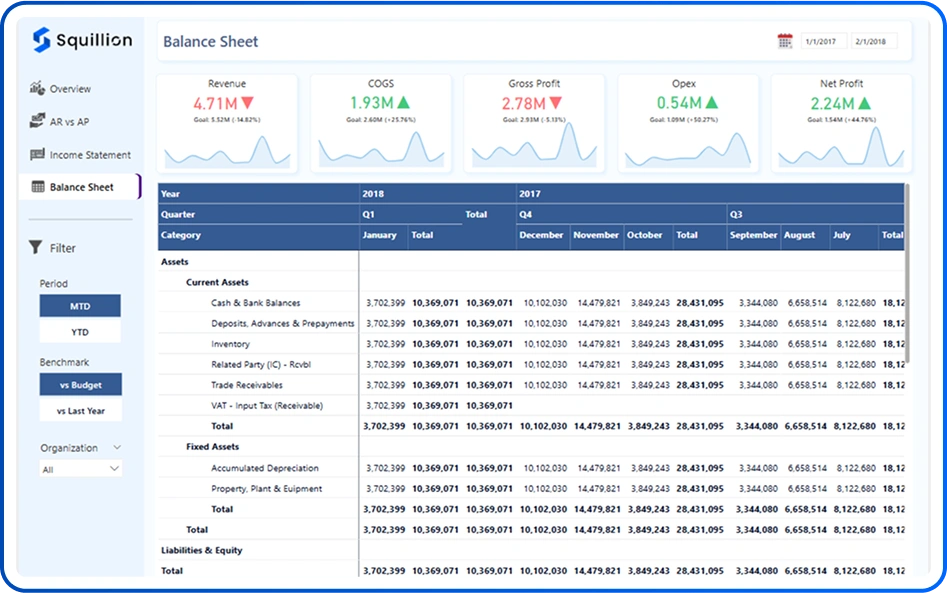Open the calendar date picker icon

(785, 41)
